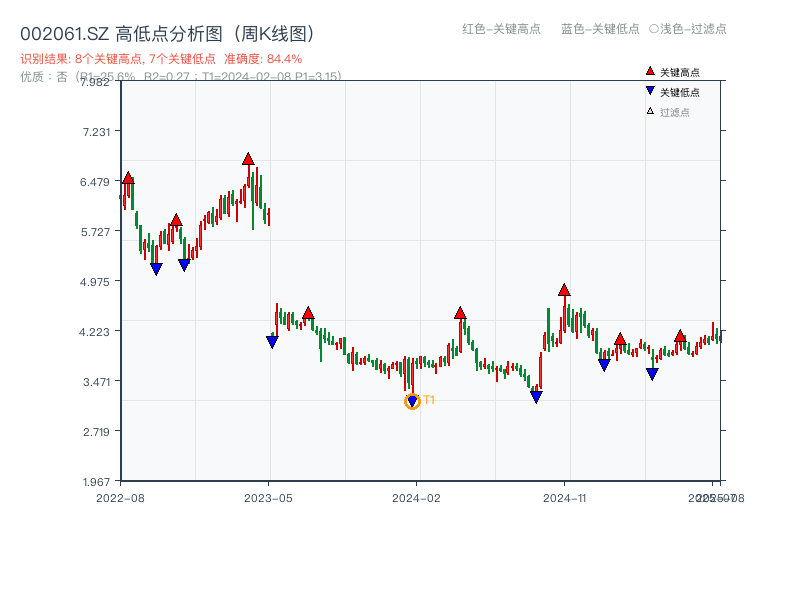Click the 浅色-过滤点 circle indicator in header

[655, 30]
